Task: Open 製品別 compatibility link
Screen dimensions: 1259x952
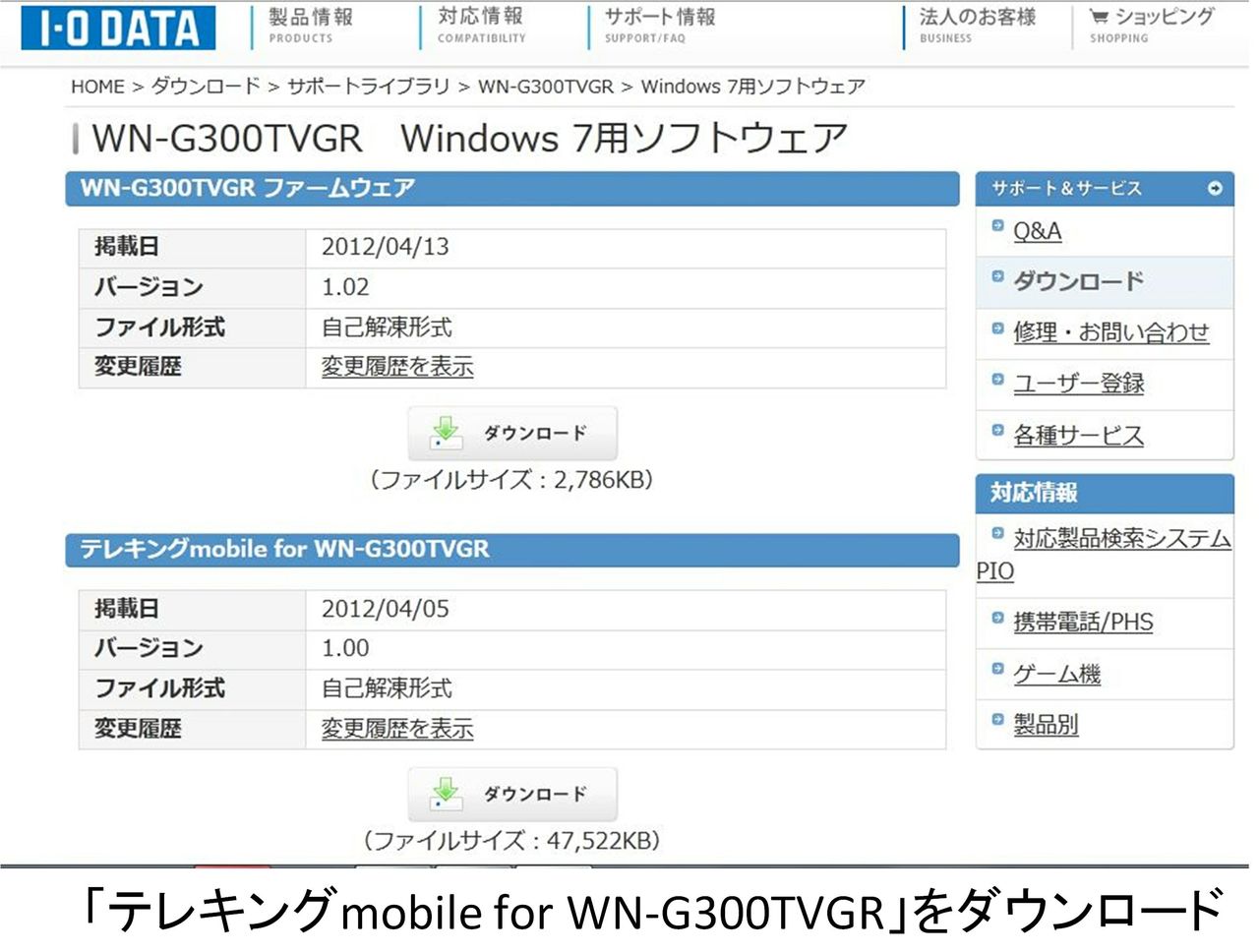Action: point(1047,725)
